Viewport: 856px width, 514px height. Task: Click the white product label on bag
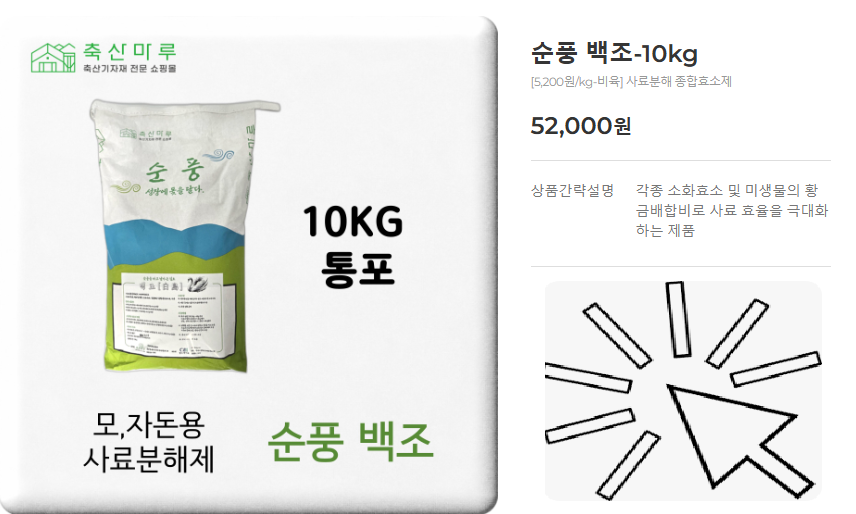pos(169,314)
